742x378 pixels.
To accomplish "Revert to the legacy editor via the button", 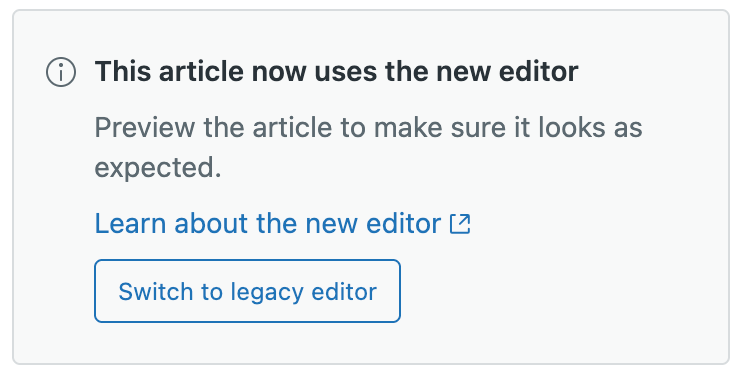I will [247, 291].
